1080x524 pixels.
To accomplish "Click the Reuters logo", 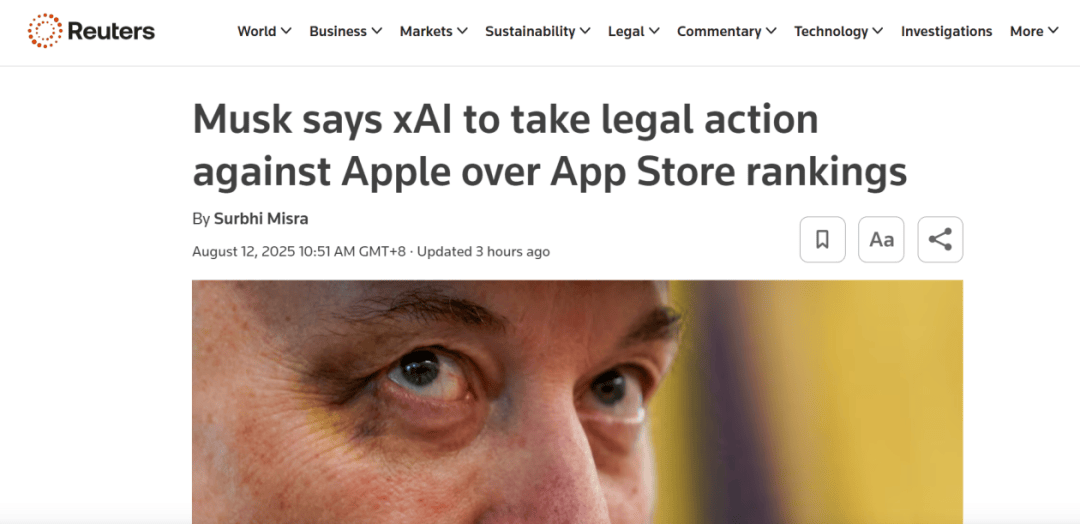I will pyautogui.click(x=91, y=31).
